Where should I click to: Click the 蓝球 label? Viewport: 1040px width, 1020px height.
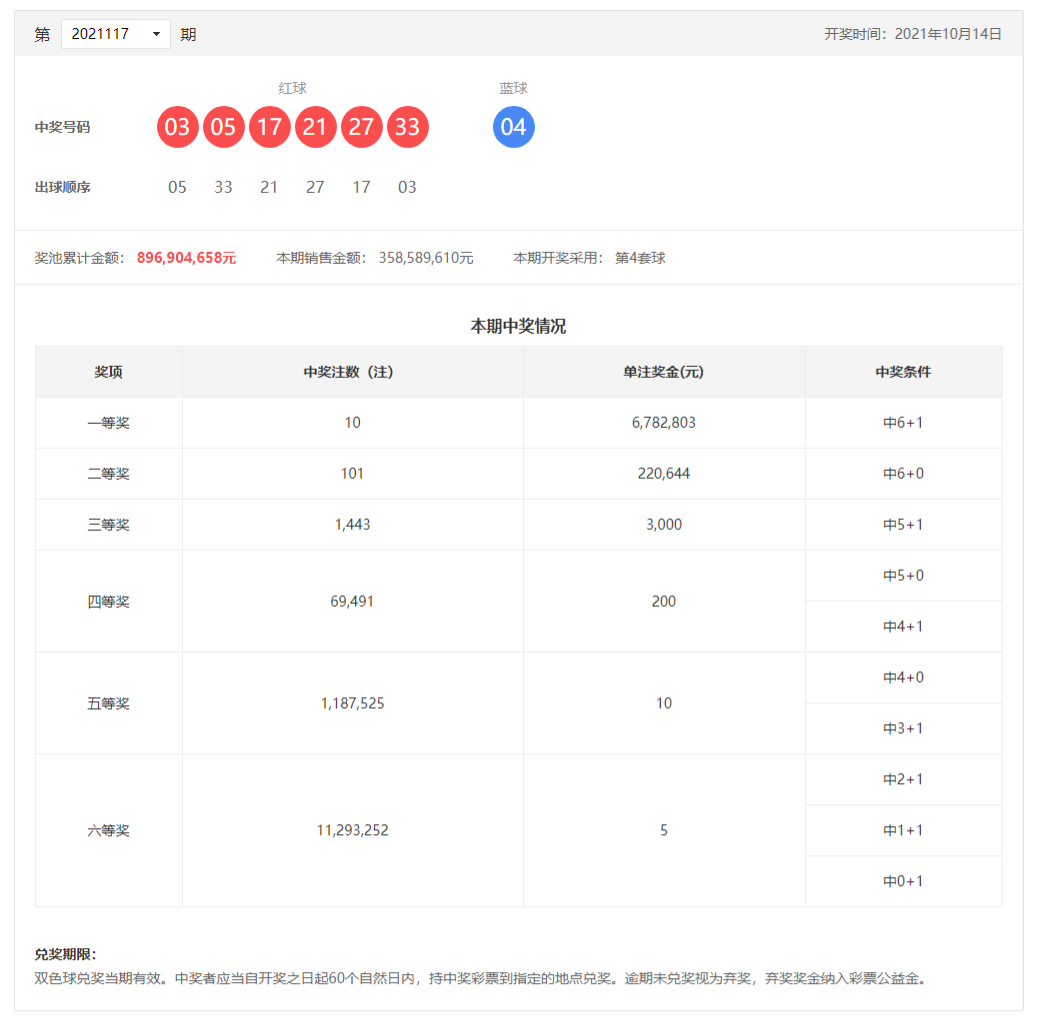pos(513,88)
